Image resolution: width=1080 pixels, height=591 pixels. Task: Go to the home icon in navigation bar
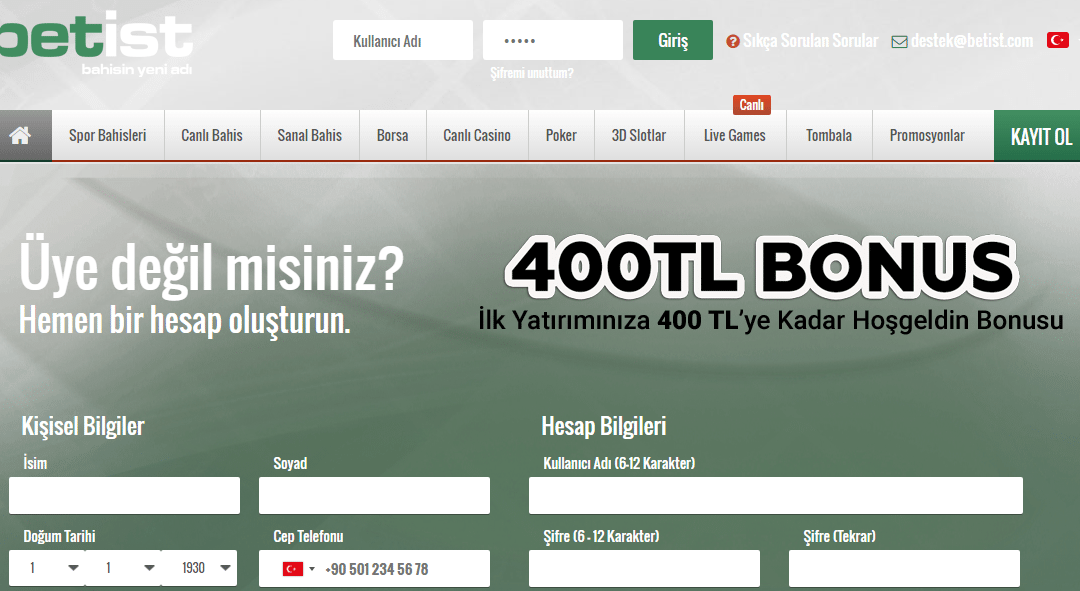click(20, 136)
